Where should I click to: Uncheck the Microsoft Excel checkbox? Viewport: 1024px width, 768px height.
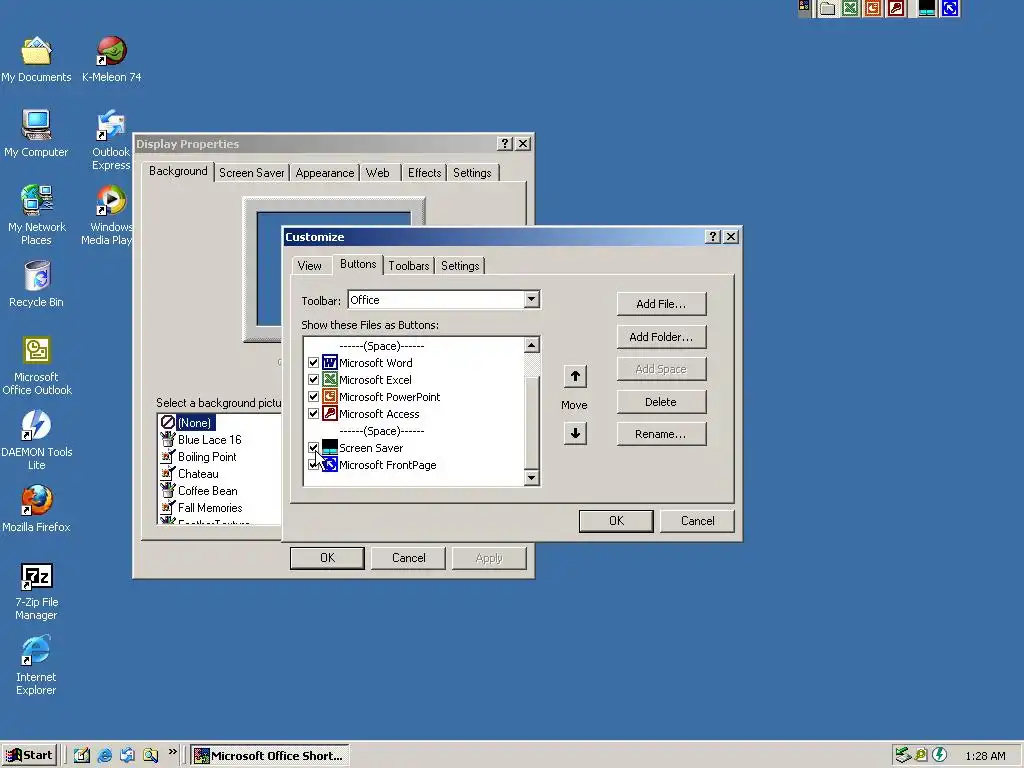313,379
